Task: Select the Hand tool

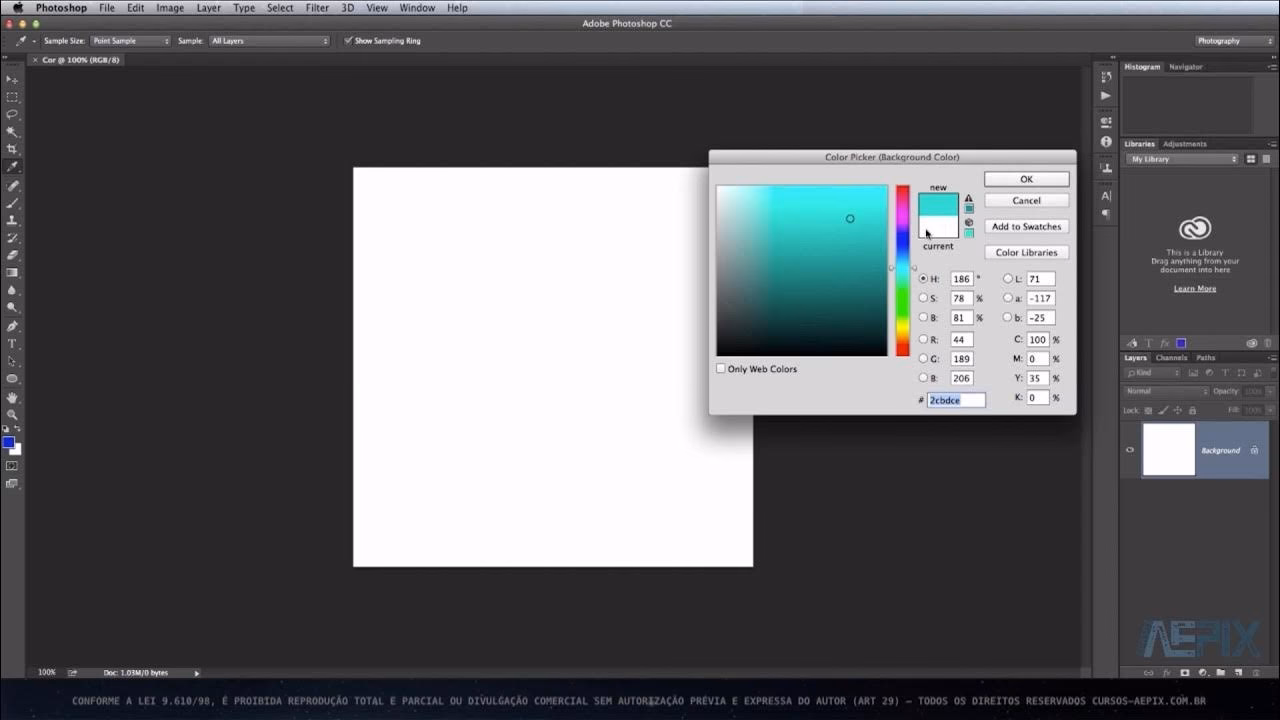Action: (12, 397)
